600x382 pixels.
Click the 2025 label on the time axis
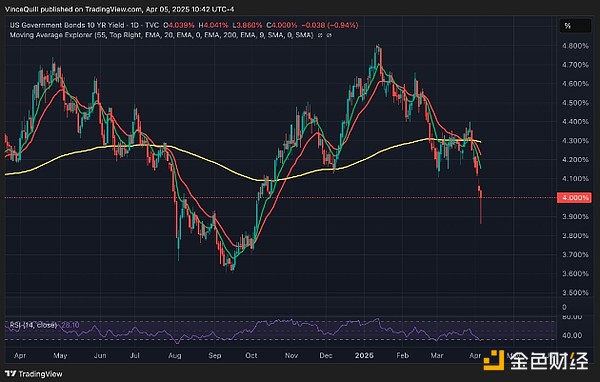[x=364, y=356]
